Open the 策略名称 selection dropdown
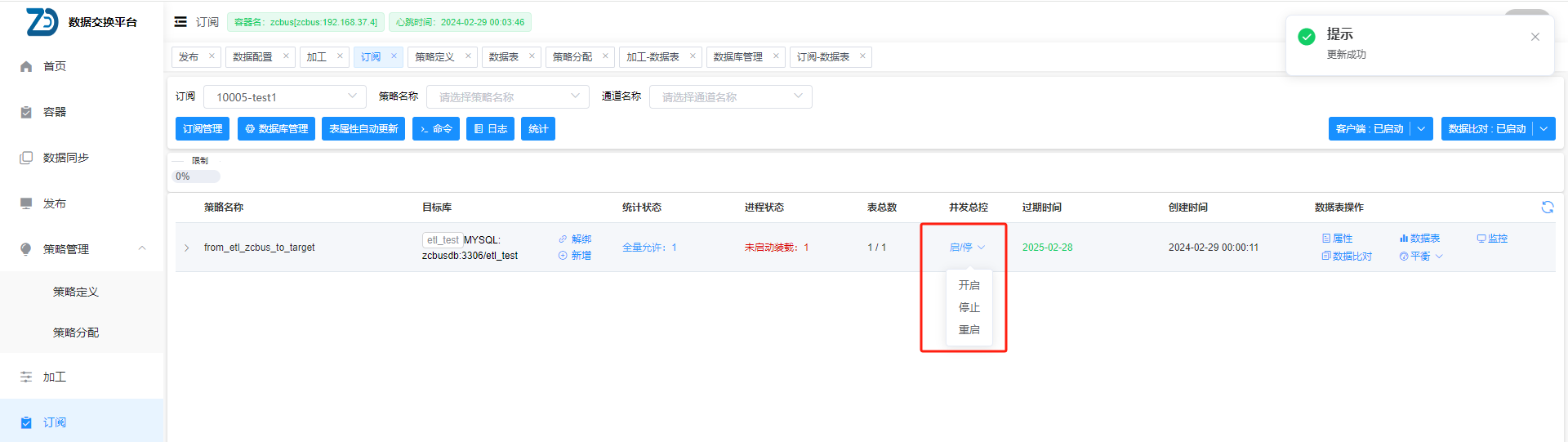This screenshot has width=1568, height=442. pos(507,96)
